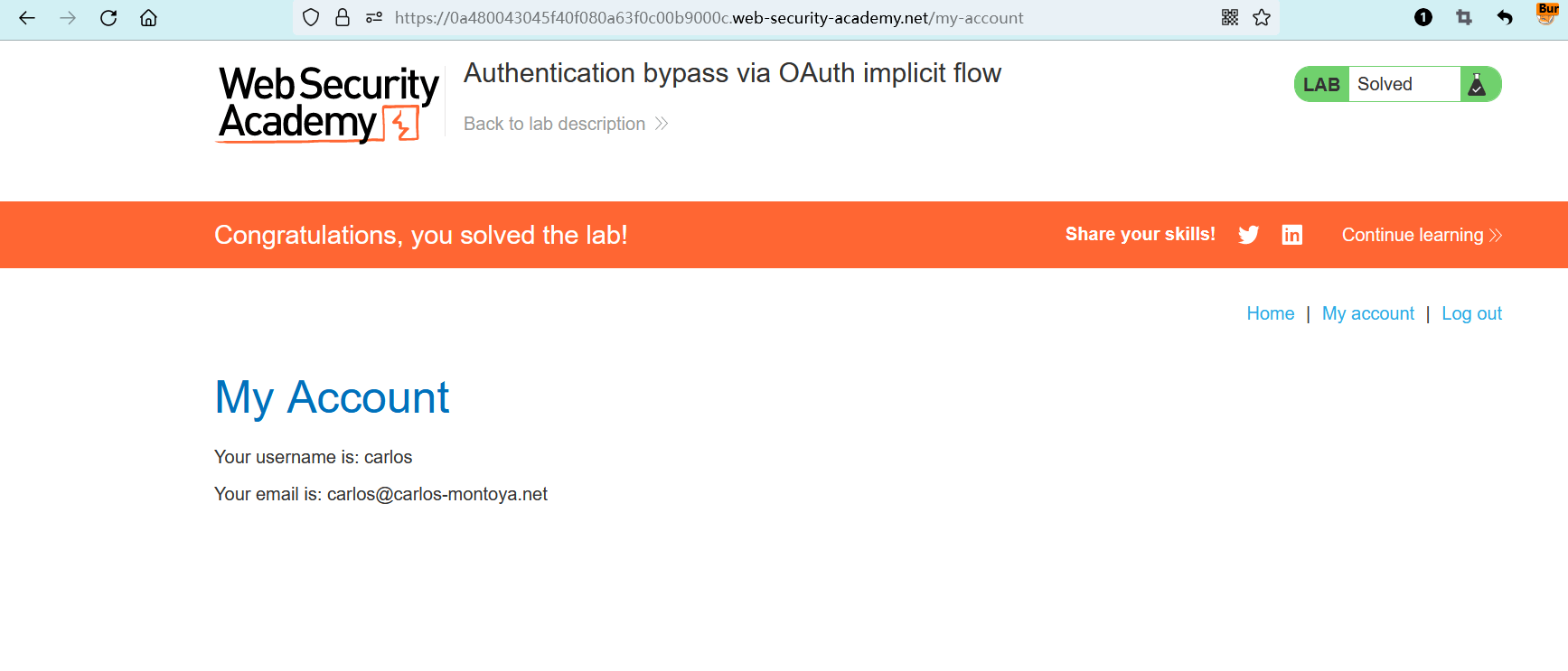Click the browser back arrow
Screen dimensions: 1568x671
point(27,18)
